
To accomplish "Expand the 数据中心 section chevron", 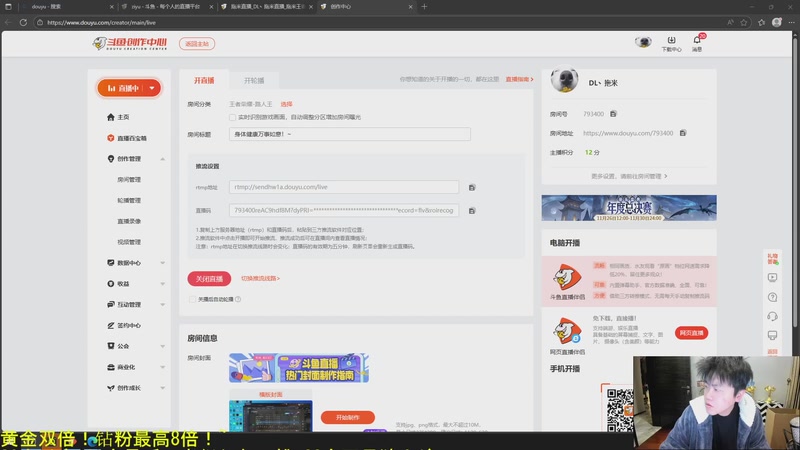I will coord(162,263).
